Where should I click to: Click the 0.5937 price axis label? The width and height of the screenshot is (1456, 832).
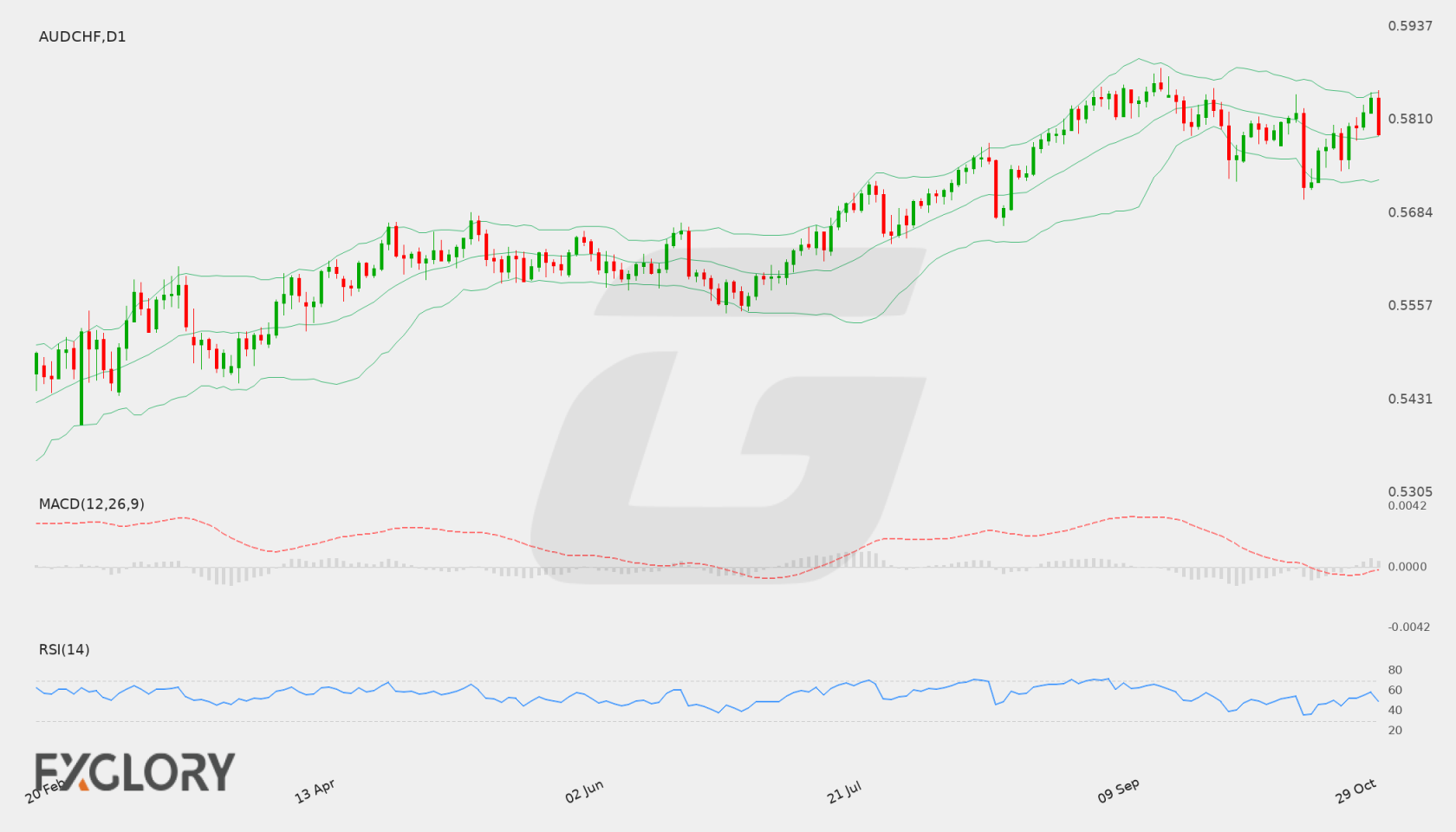[x=1410, y=26]
